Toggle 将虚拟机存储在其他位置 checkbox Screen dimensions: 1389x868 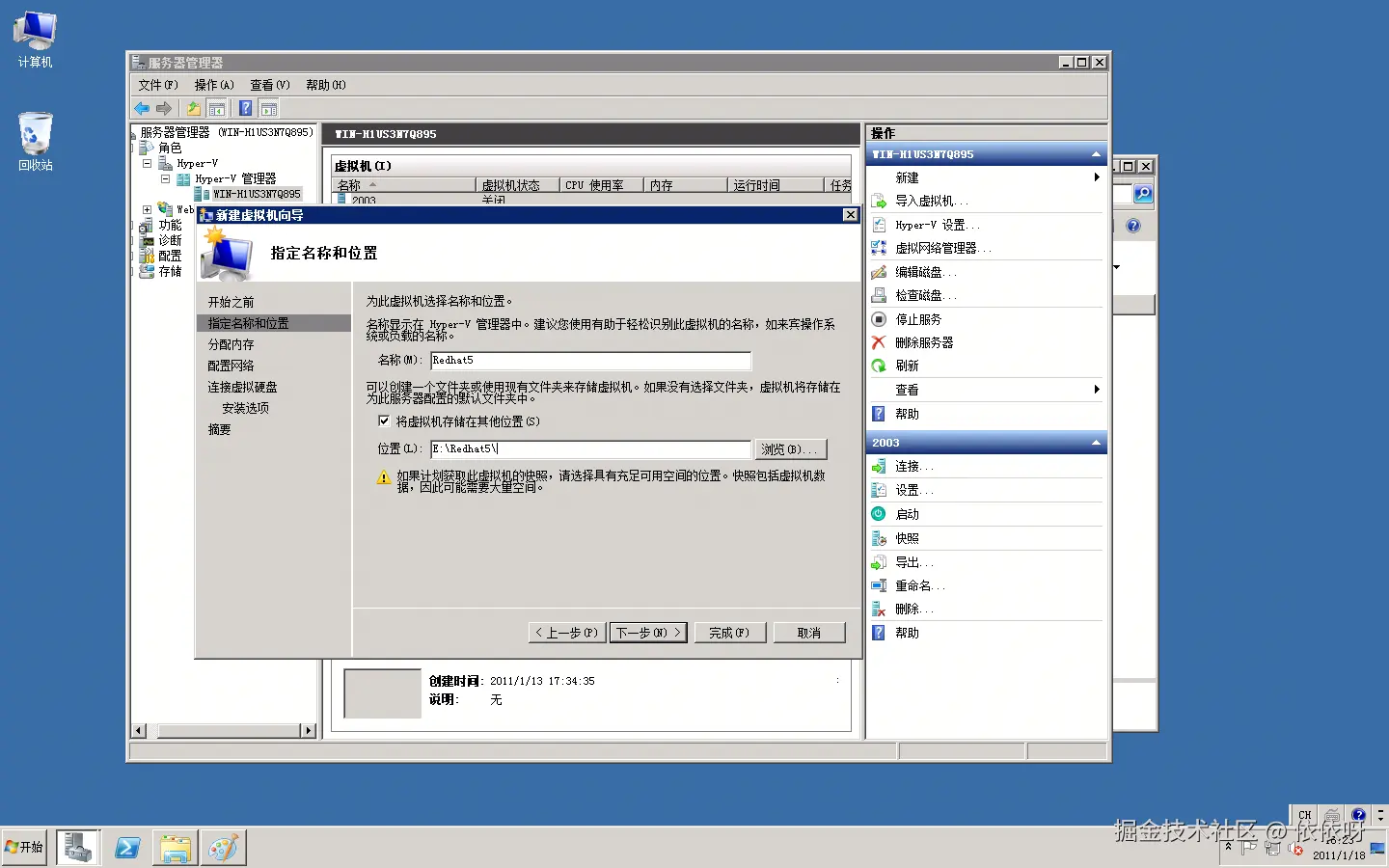coord(384,421)
